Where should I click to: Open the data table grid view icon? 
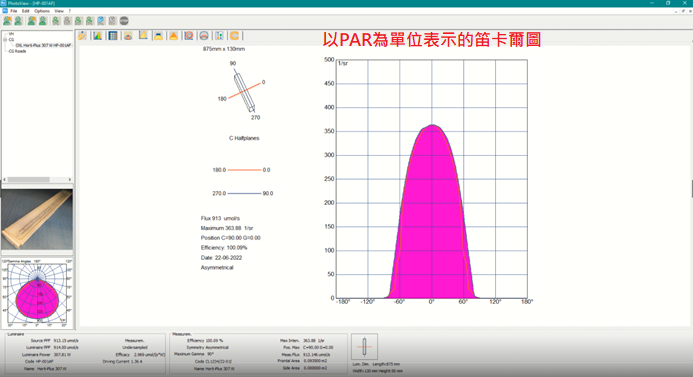(x=113, y=36)
